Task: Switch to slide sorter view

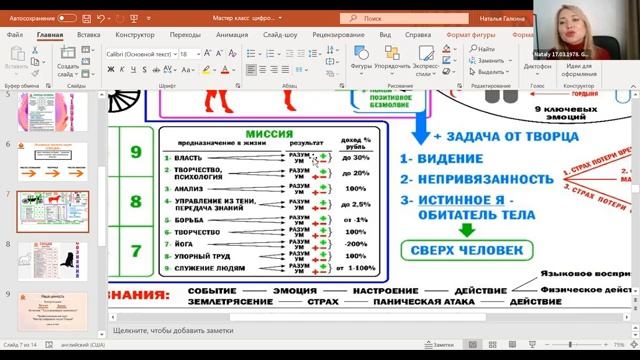Action: click(x=493, y=345)
